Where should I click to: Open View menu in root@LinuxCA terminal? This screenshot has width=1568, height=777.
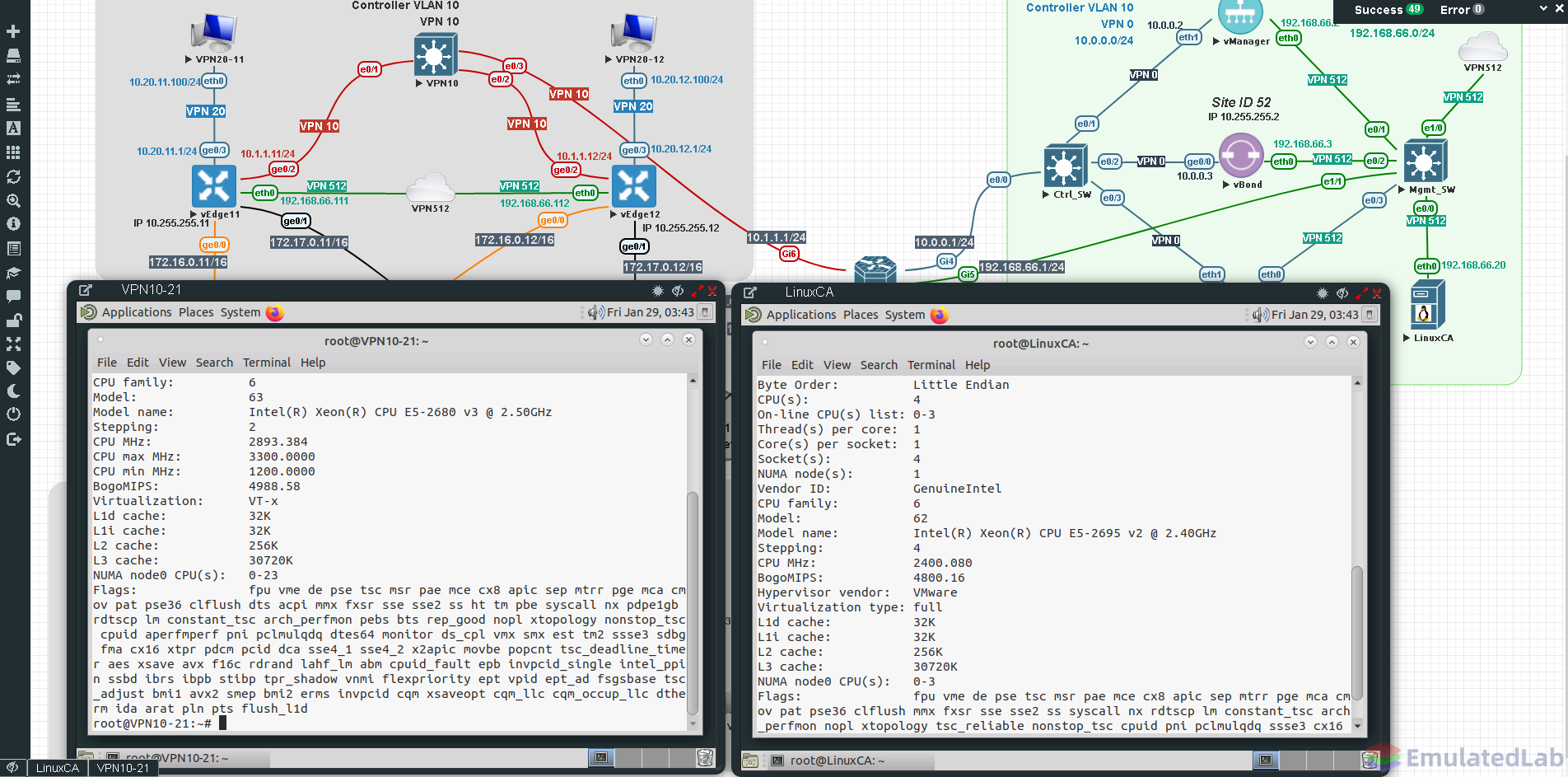(837, 365)
